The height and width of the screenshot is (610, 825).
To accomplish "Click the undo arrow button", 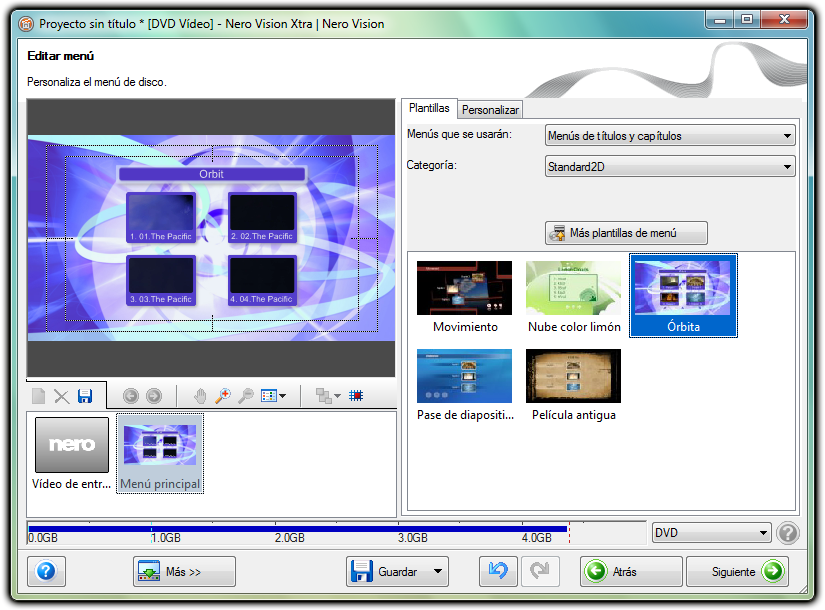I will pos(498,571).
